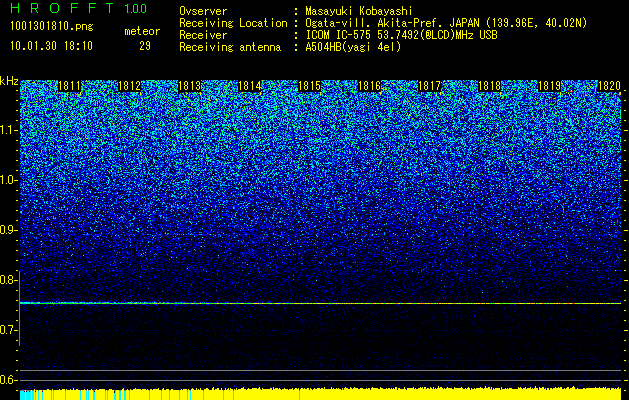
Task: Click the 1815 time marker
Action: point(309,86)
